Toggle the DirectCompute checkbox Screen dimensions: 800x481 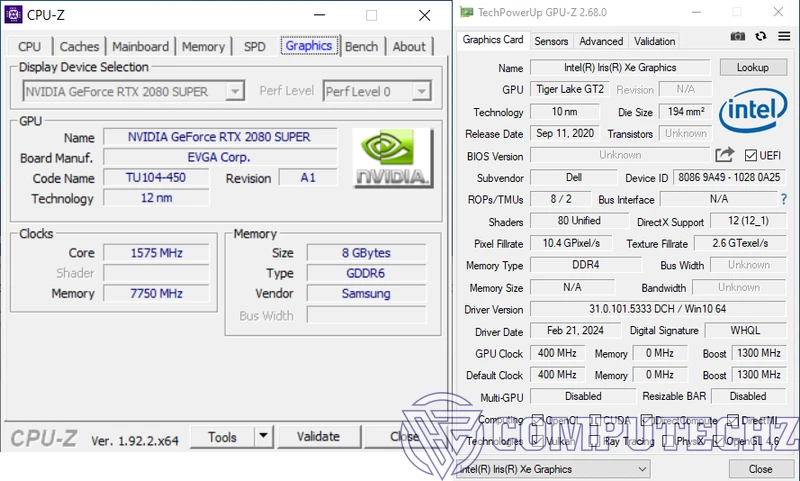(x=647, y=420)
